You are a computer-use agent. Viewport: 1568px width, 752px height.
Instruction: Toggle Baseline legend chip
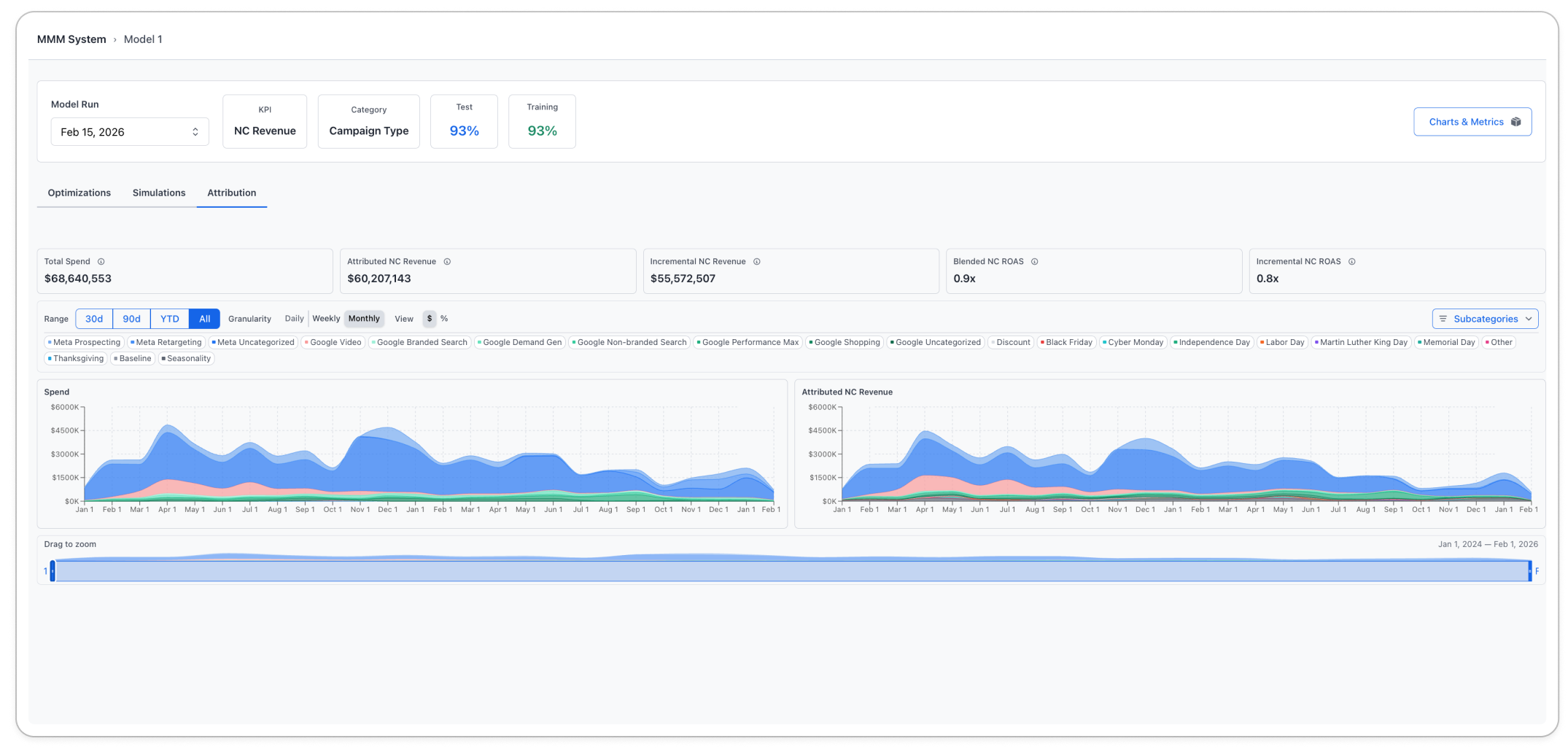(133, 358)
